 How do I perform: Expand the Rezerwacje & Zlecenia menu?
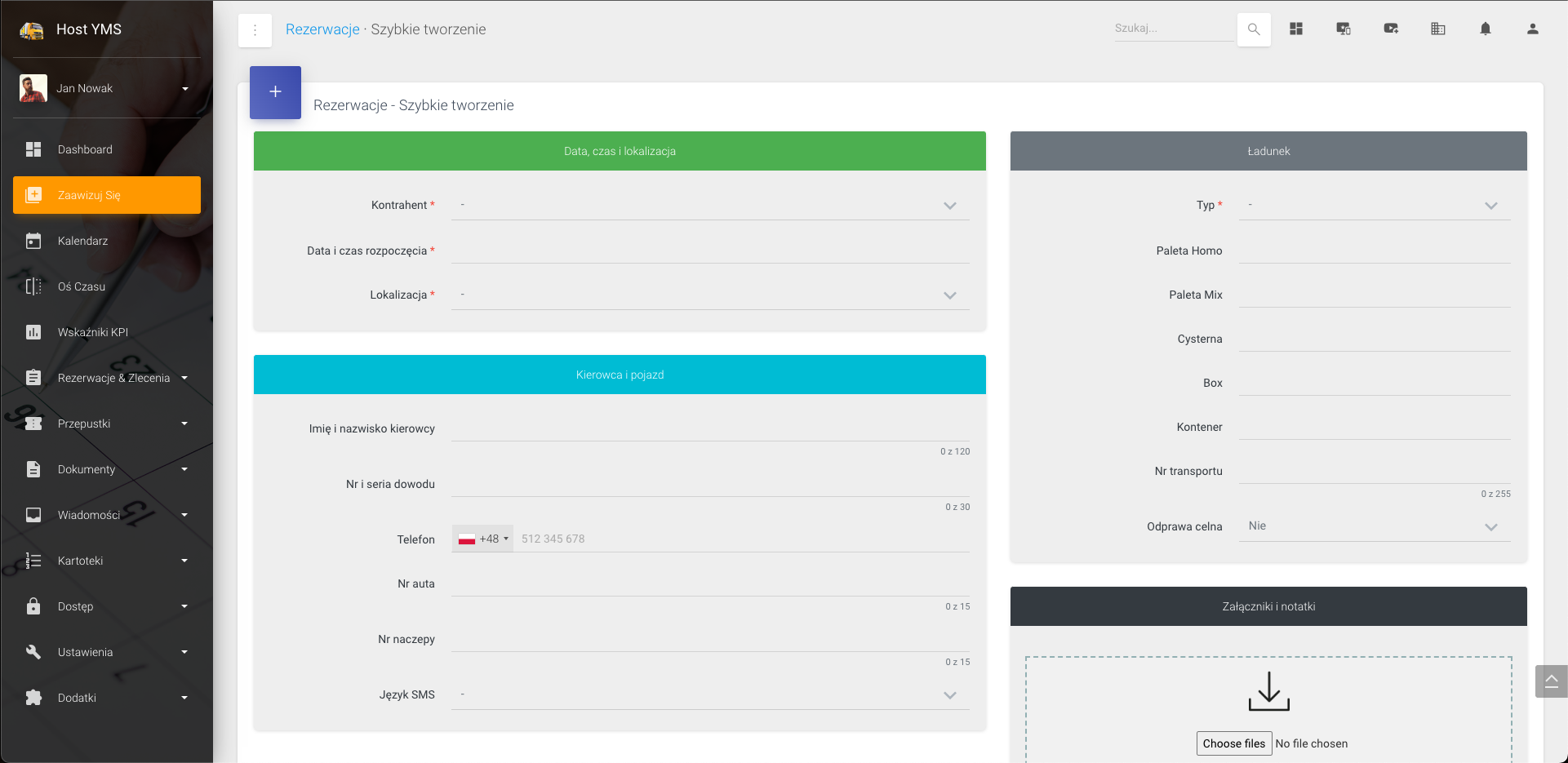tap(113, 378)
